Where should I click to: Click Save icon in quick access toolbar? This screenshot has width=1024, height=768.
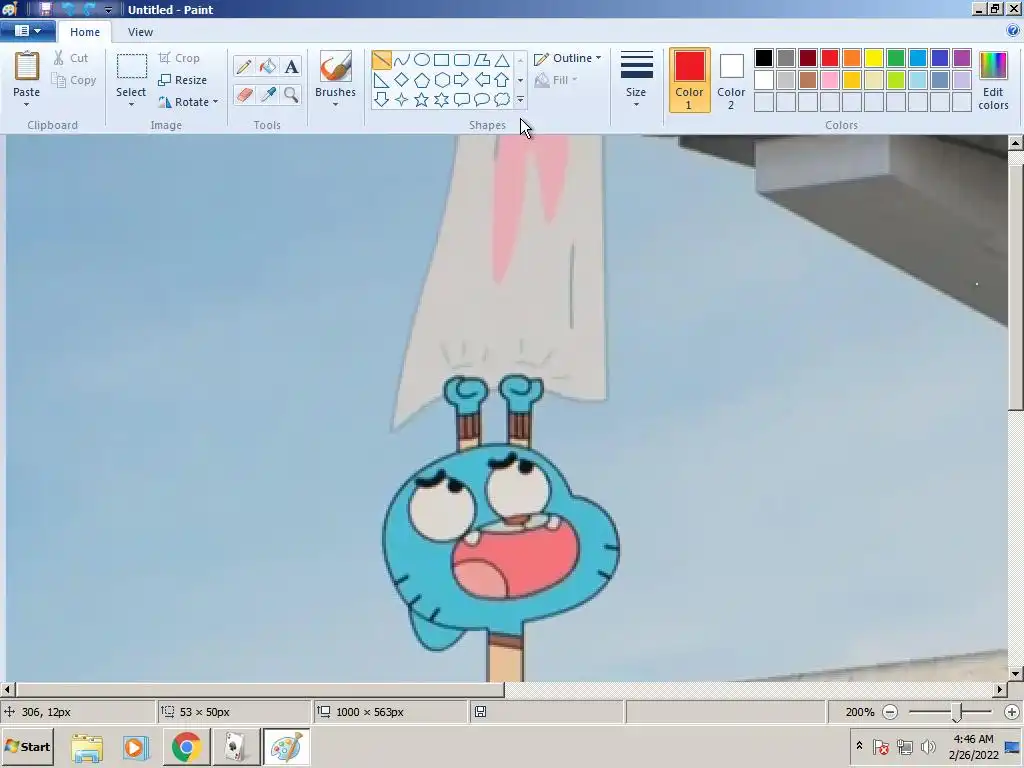46,9
